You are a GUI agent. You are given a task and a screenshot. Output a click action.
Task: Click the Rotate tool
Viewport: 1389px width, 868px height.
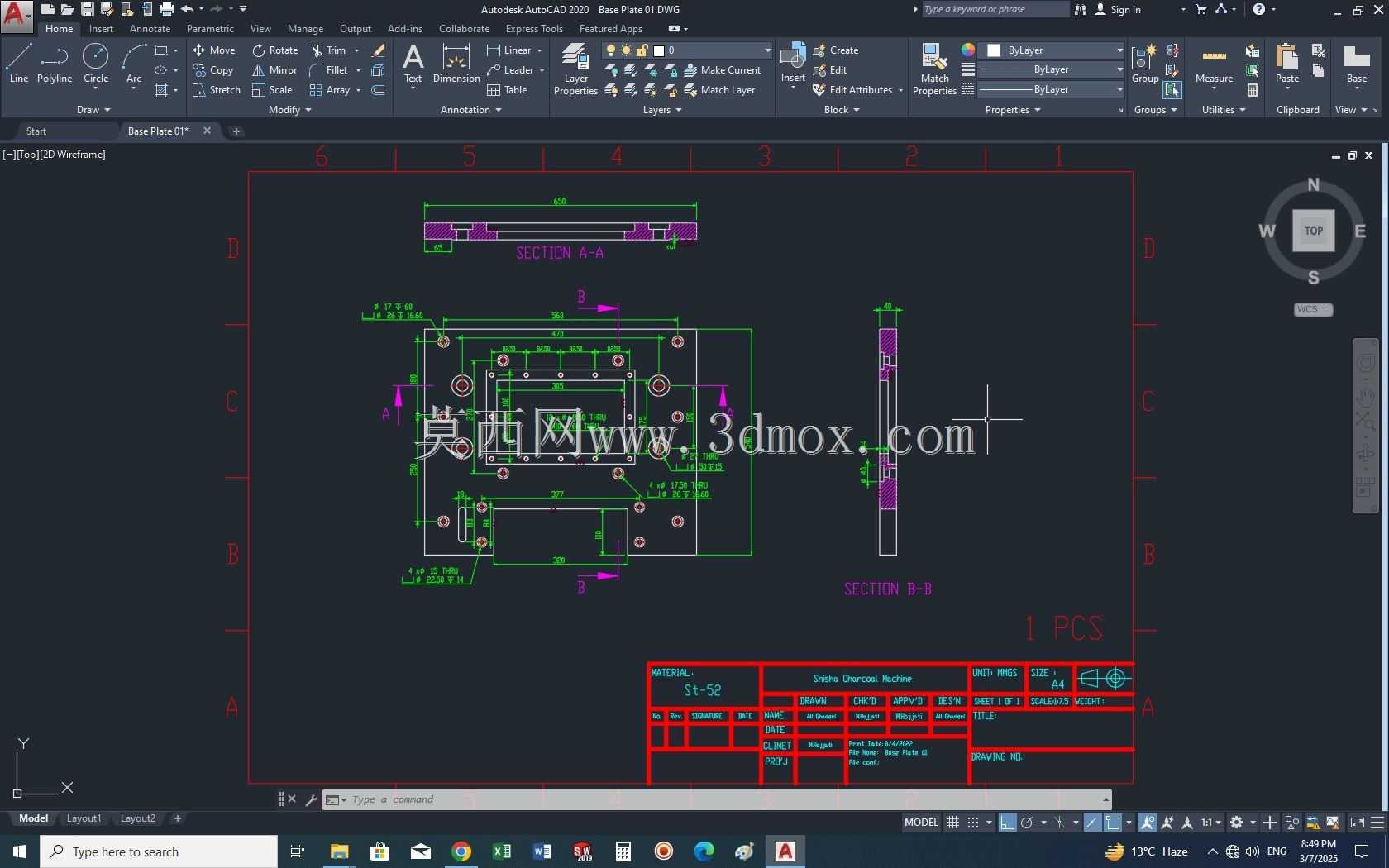[275, 50]
